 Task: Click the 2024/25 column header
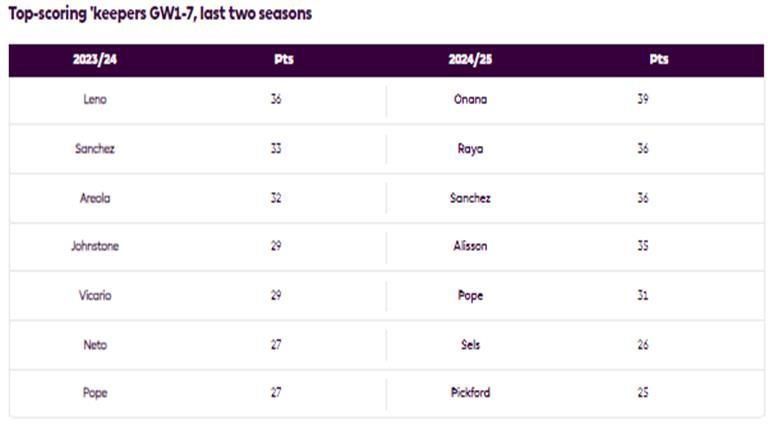pyautogui.click(x=470, y=60)
